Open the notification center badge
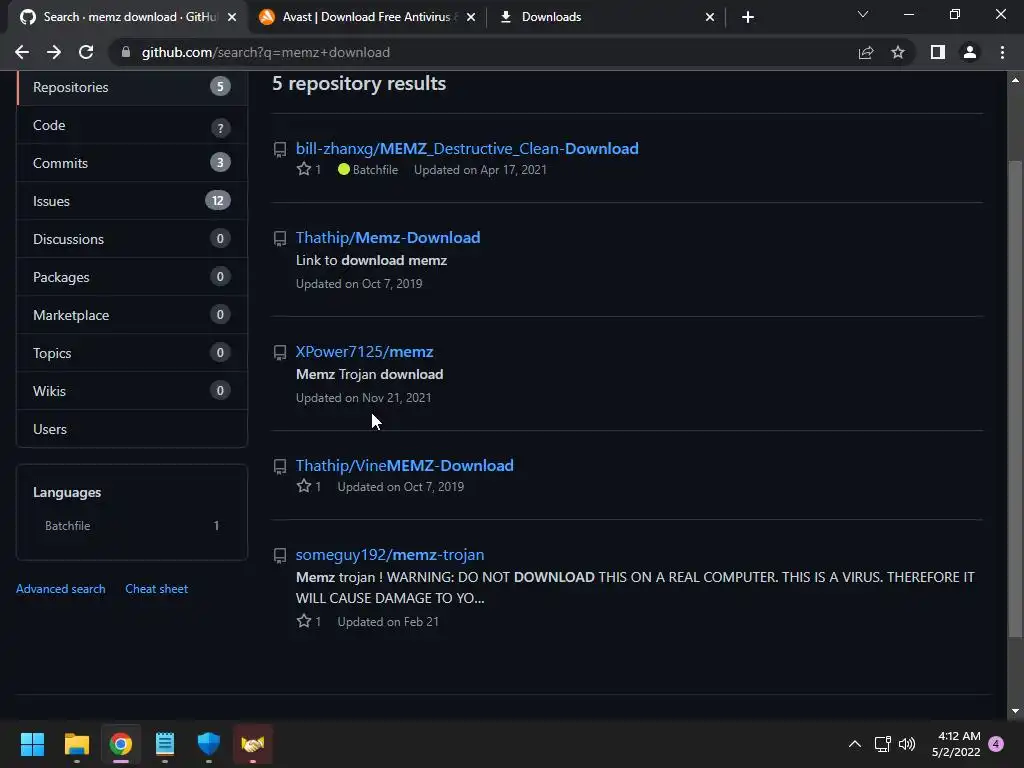The height and width of the screenshot is (768, 1024). 996,744
